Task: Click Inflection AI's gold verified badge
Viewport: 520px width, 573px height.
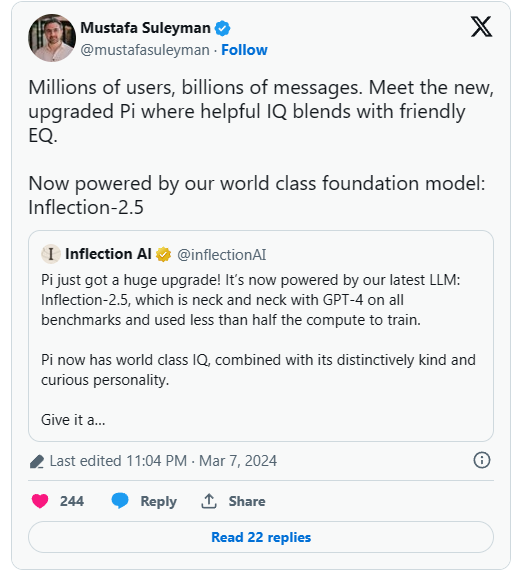Action: point(163,254)
